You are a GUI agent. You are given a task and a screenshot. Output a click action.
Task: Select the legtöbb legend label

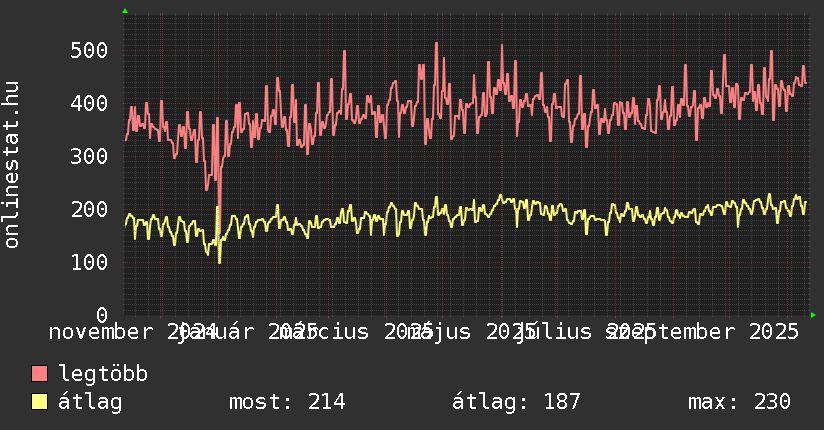coord(103,374)
